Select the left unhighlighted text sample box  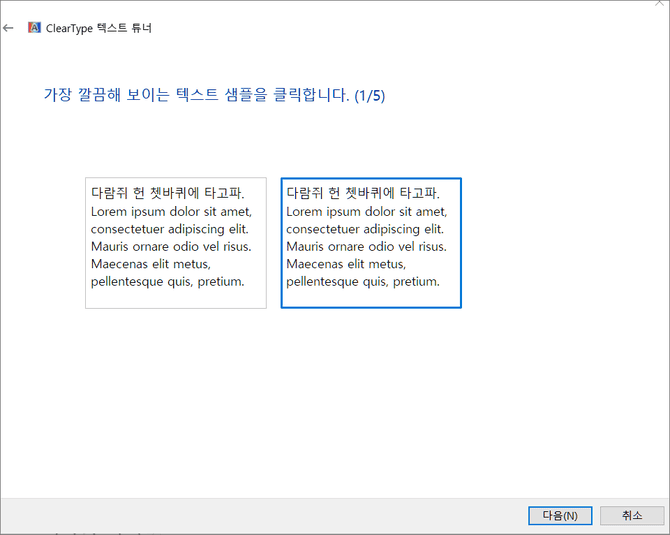coord(176,243)
